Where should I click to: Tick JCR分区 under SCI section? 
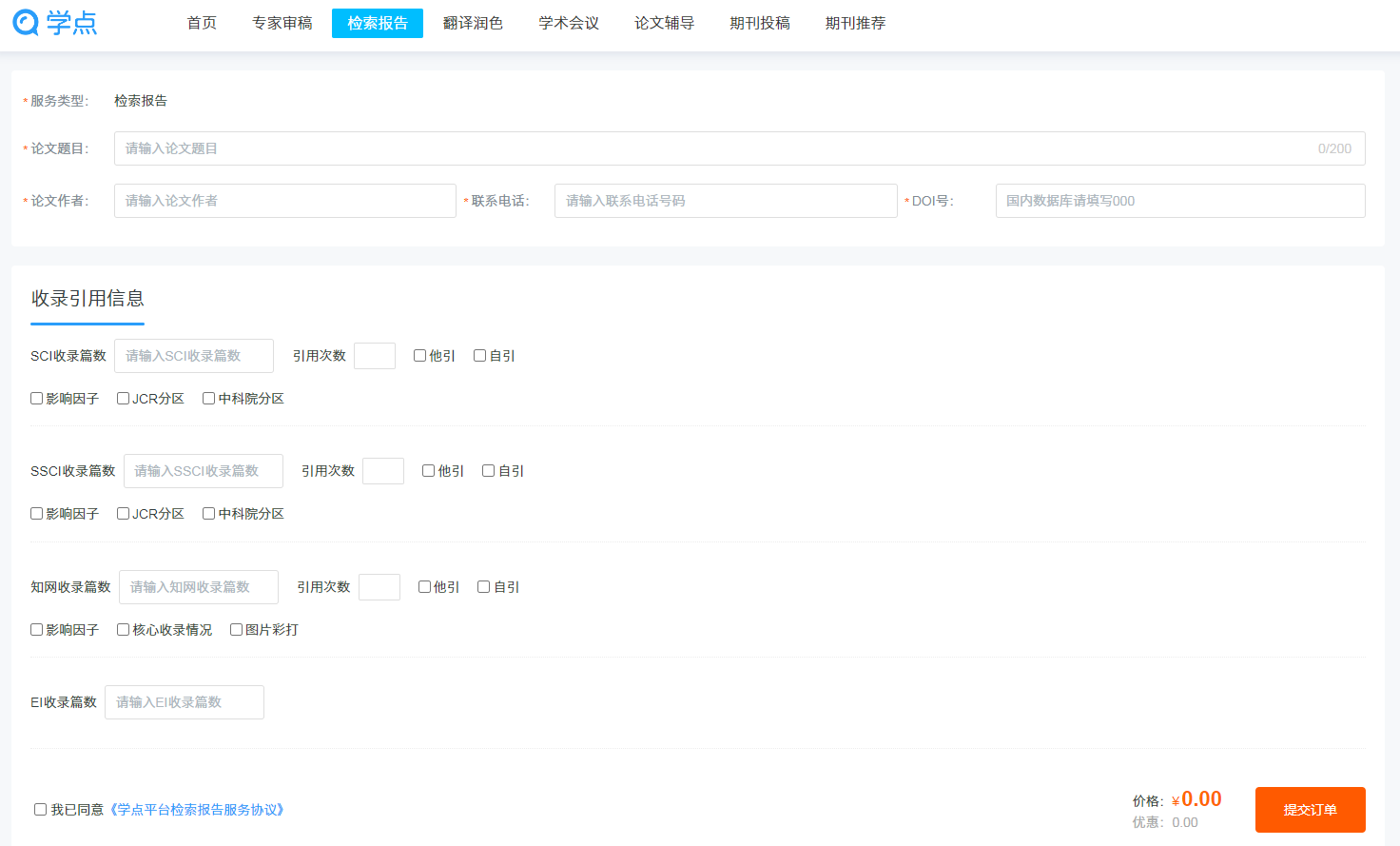pos(123,399)
